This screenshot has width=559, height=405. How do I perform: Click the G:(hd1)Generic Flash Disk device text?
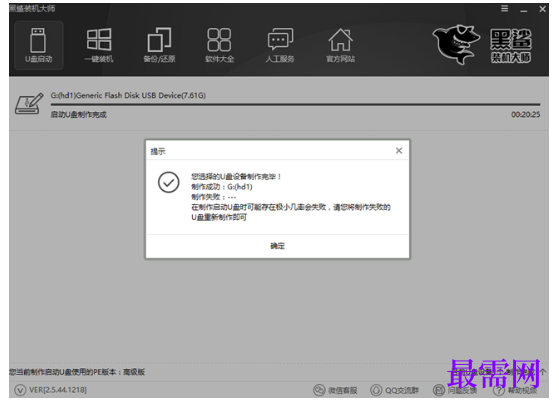coord(128,95)
